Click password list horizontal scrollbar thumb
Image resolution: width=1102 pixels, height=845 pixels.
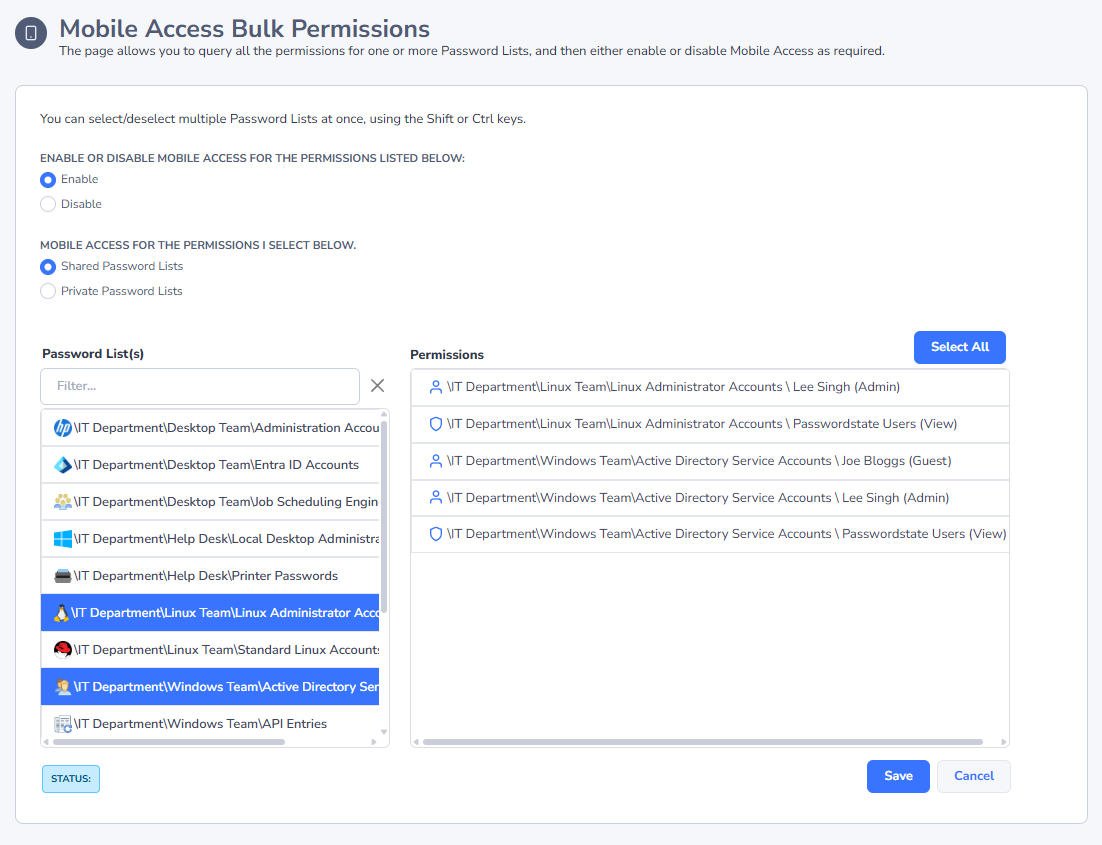pyautogui.click(x=169, y=742)
